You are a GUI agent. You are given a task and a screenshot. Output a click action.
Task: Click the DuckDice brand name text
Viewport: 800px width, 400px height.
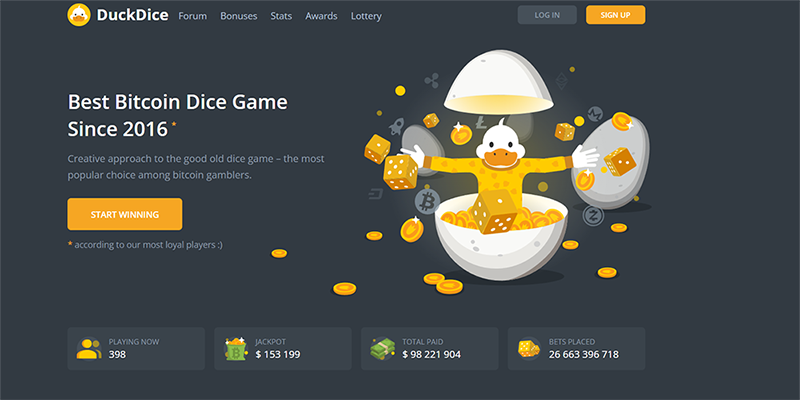click(x=132, y=15)
